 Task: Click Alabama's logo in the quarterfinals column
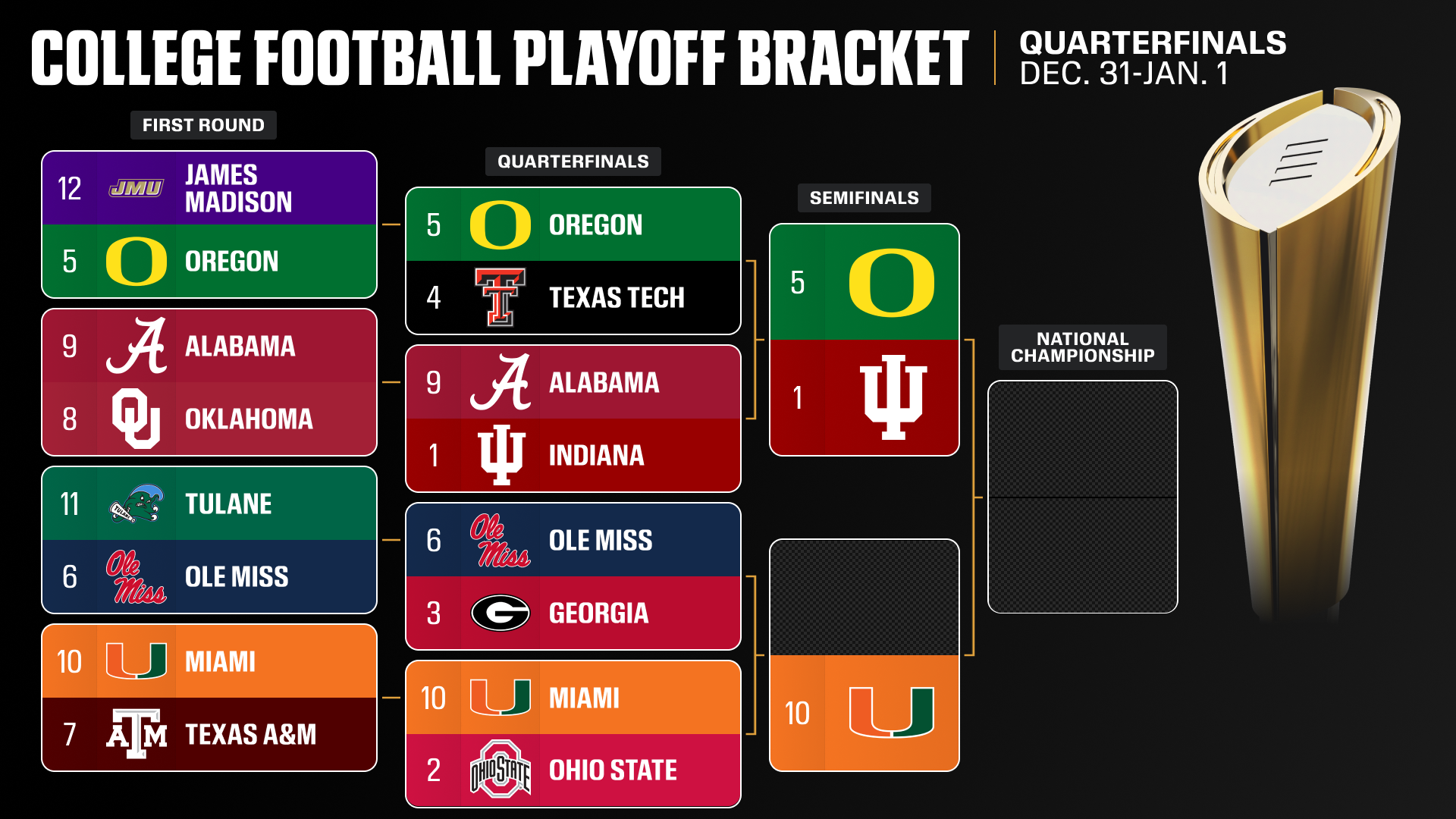pos(500,382)
